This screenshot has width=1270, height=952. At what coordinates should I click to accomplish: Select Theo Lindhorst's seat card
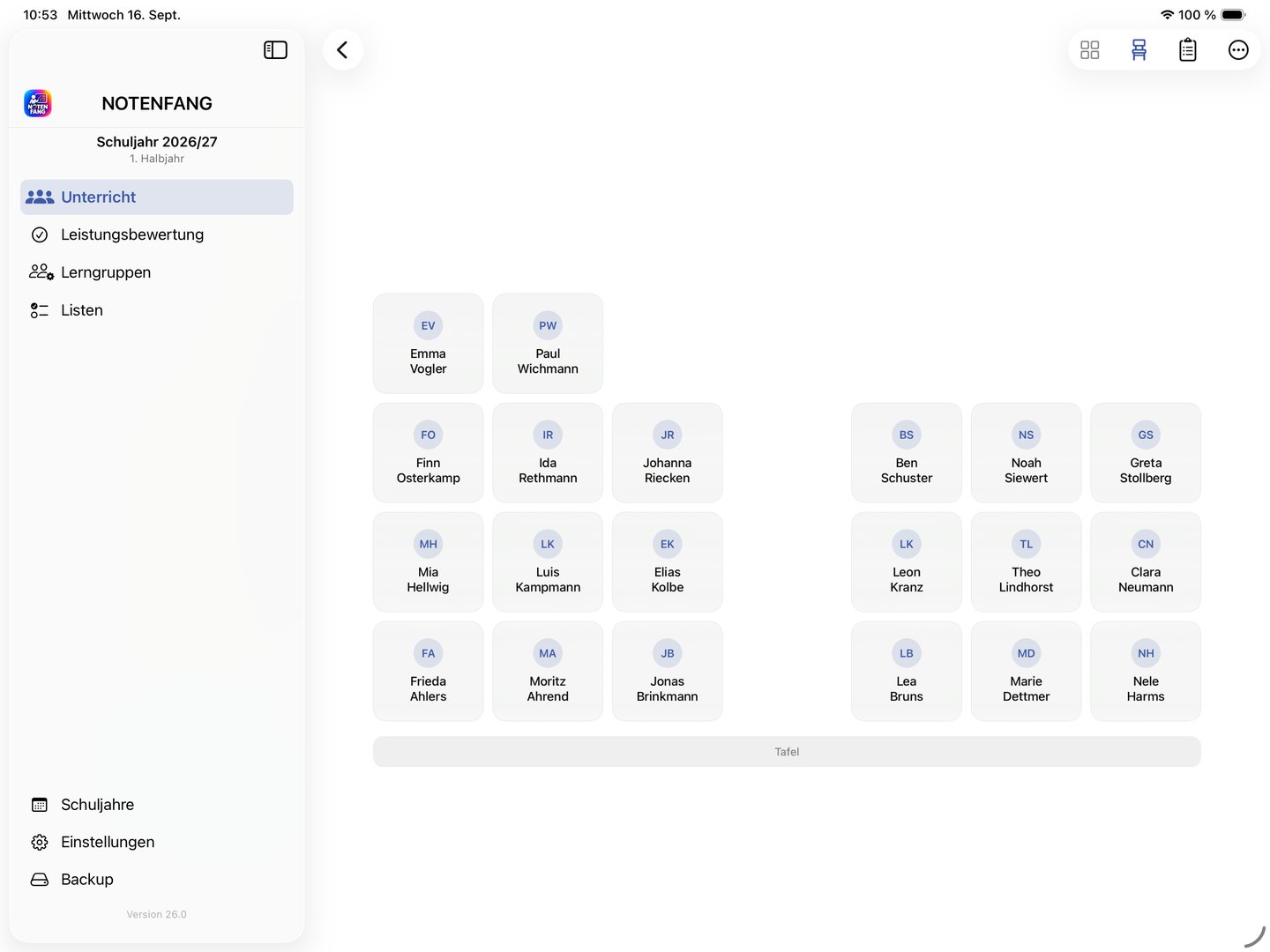coord(1027,562)
